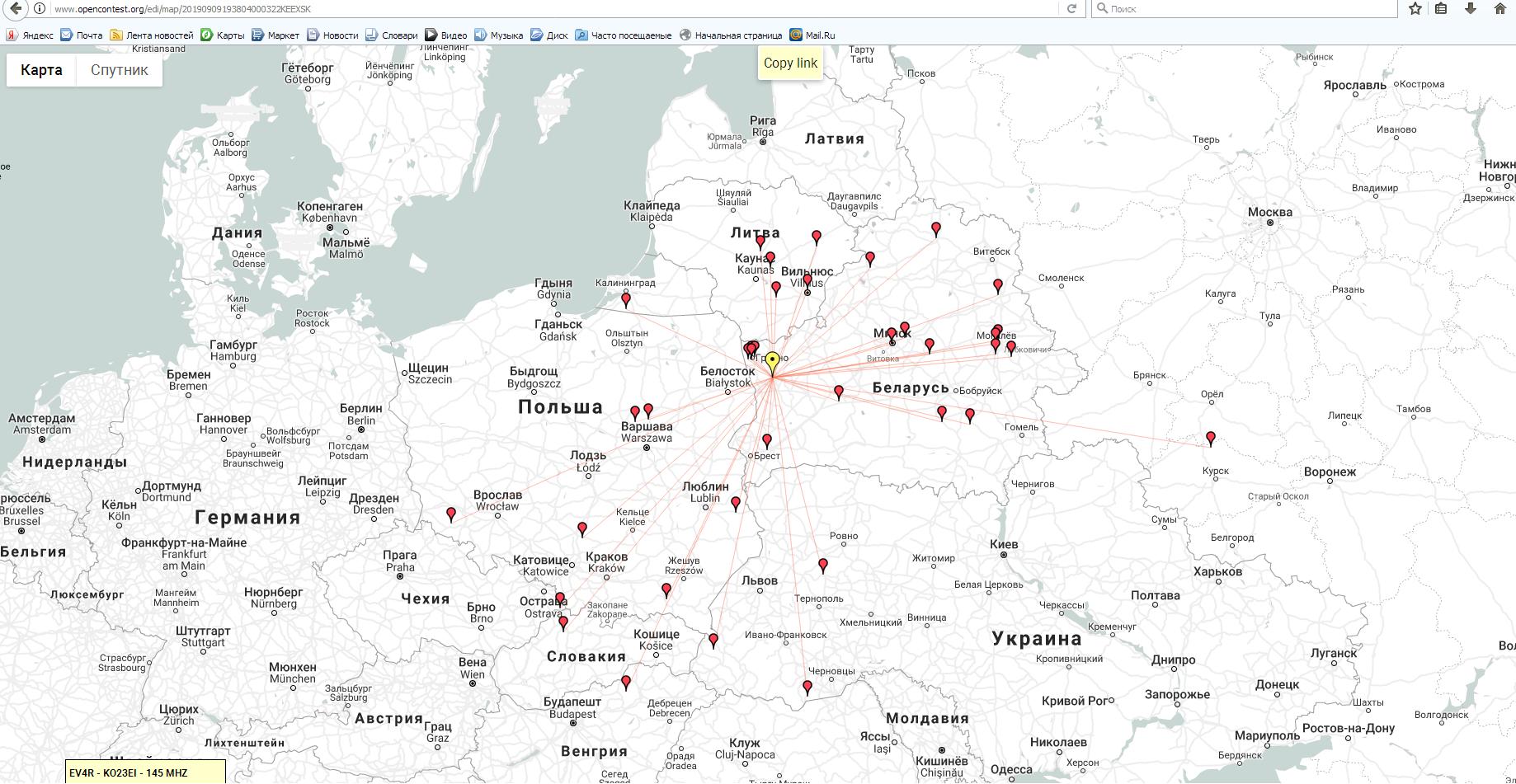Open the Карты bookmark
The width and height of the screenshot is (1516, 784).
click(223, 35)
